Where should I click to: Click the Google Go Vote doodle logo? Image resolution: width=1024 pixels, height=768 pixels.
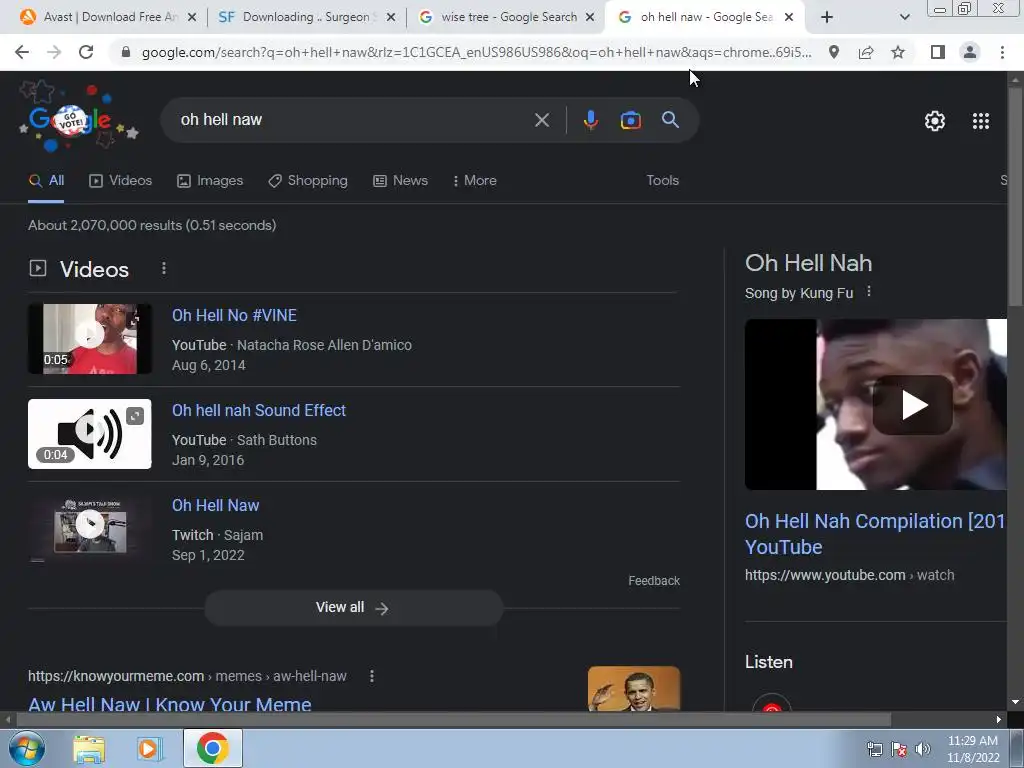pos(78,118)
